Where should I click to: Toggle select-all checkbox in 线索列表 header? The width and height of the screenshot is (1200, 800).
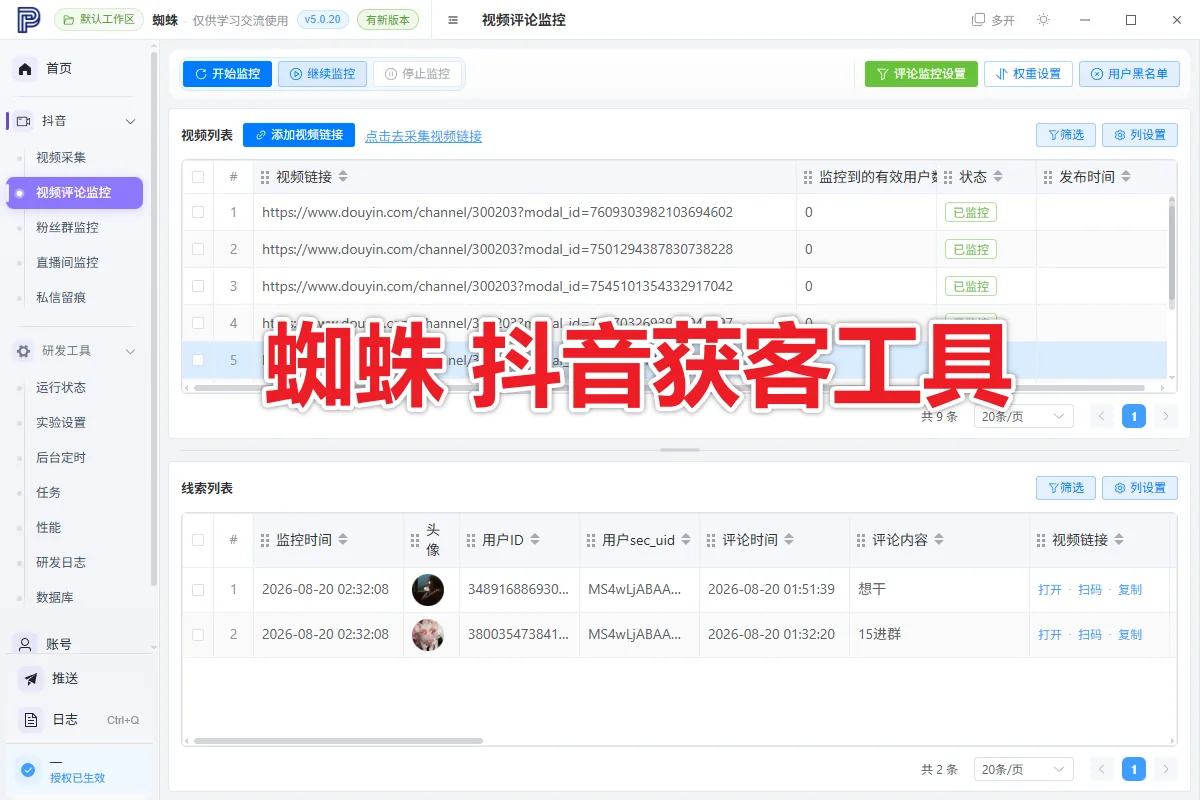[198, 540]
